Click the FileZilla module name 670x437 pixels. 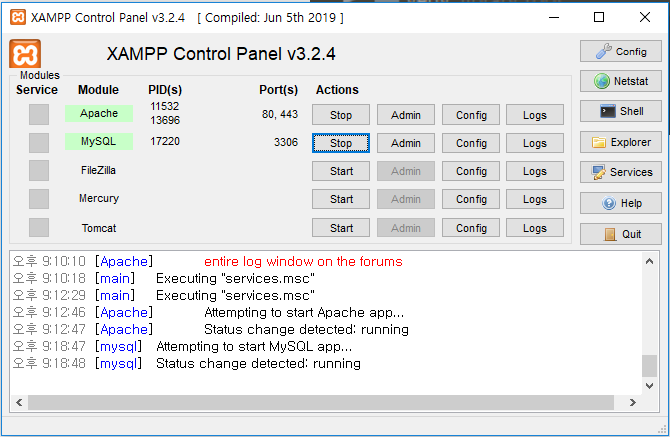click(98, 170)
